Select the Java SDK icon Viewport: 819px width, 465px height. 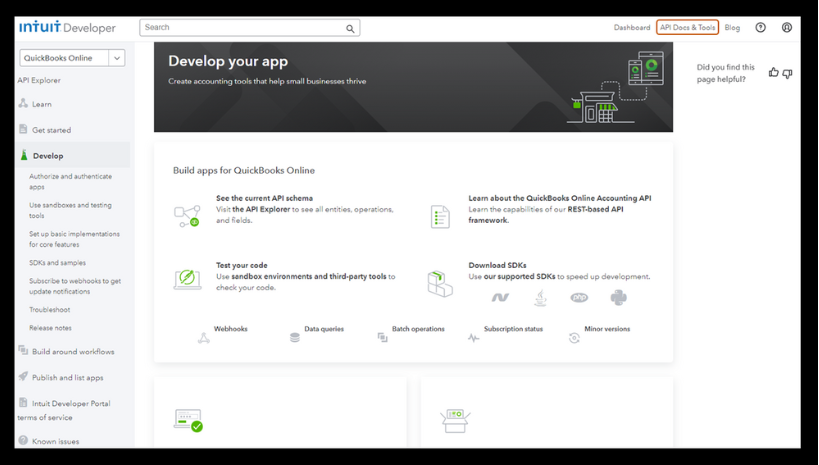tap(540, 298)
